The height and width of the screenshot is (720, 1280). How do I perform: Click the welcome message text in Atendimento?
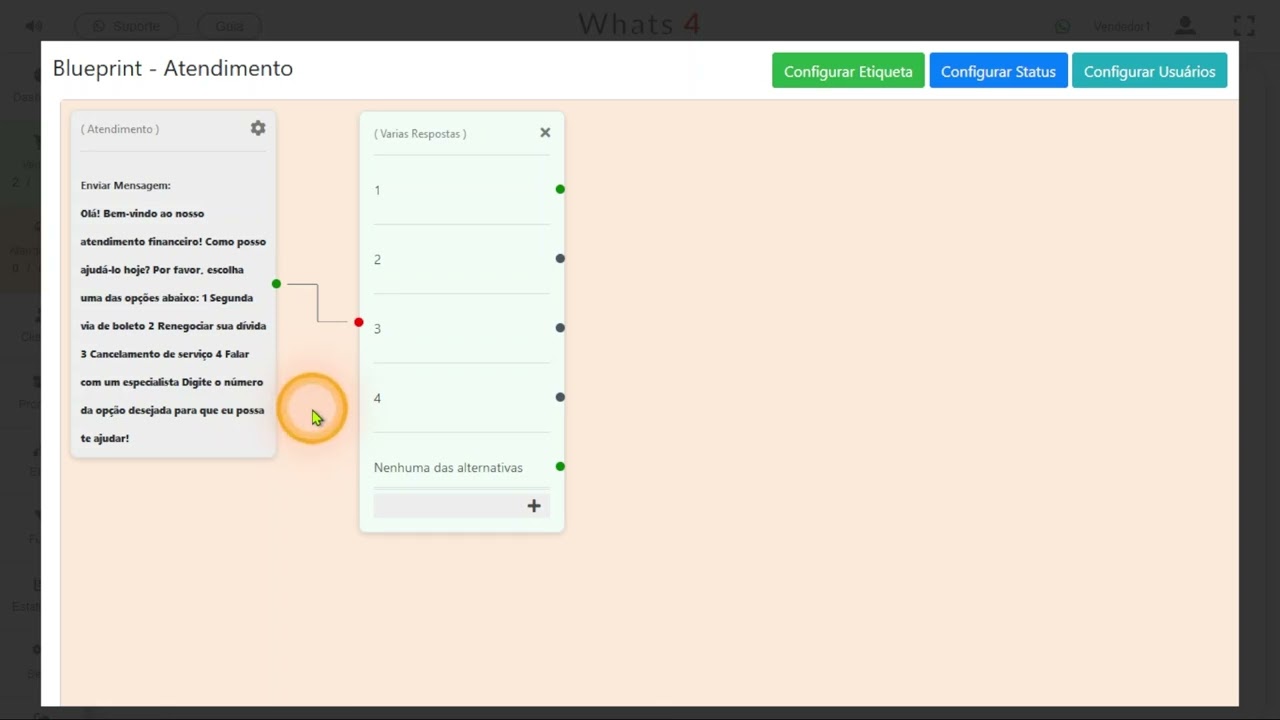[173, 325]
